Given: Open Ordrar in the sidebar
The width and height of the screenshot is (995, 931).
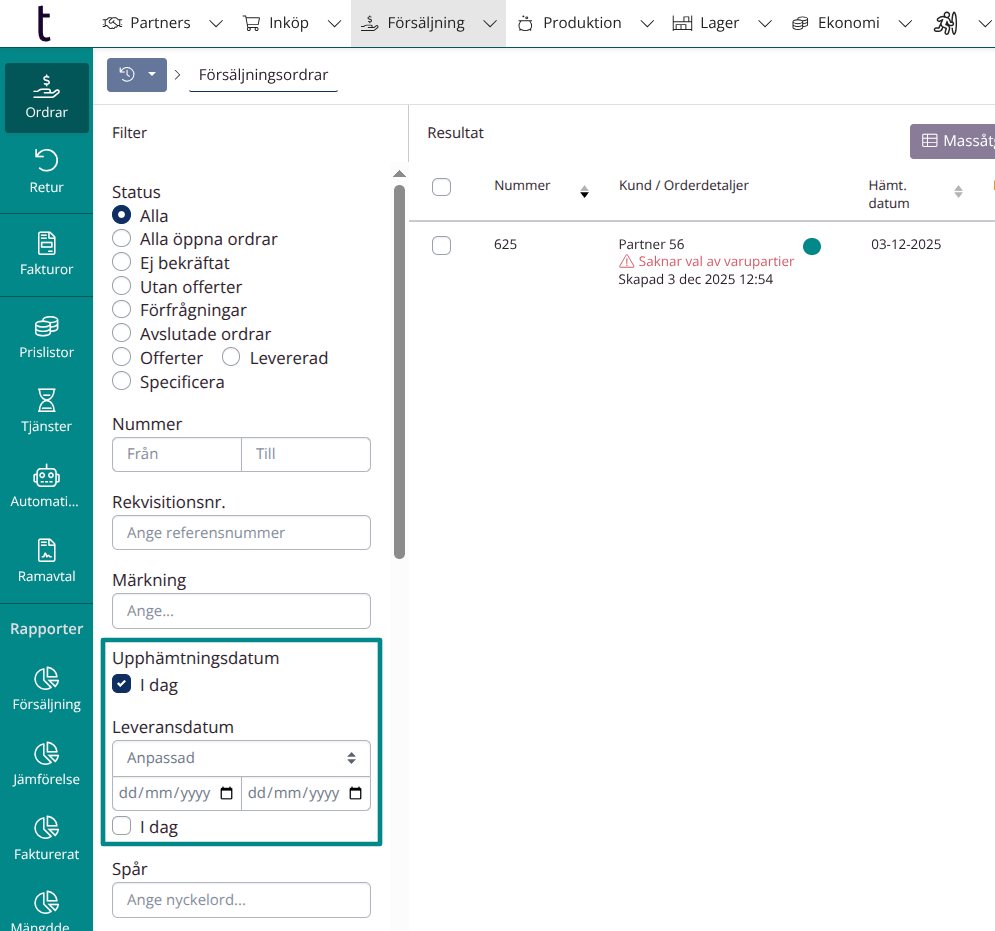Looking at the screenshot, I should point(46,98).
